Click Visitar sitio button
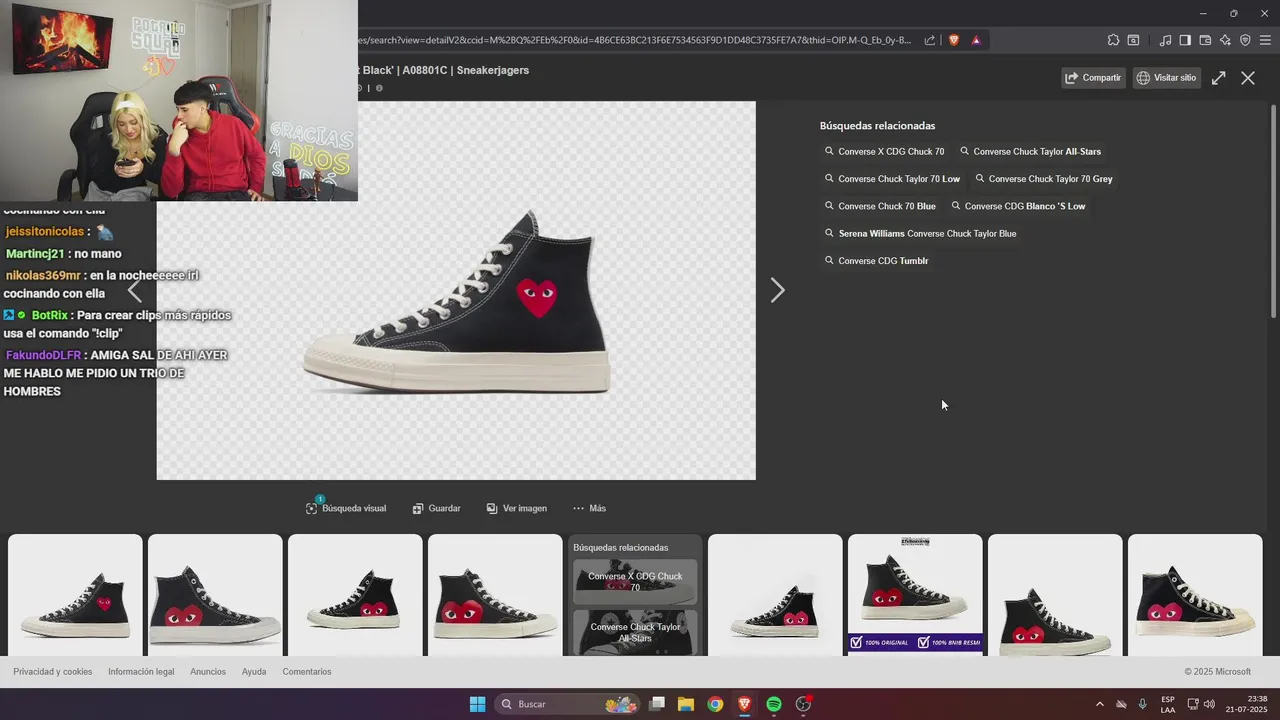This screenshot has width=1280, height=720. (x=1167, y=78)
